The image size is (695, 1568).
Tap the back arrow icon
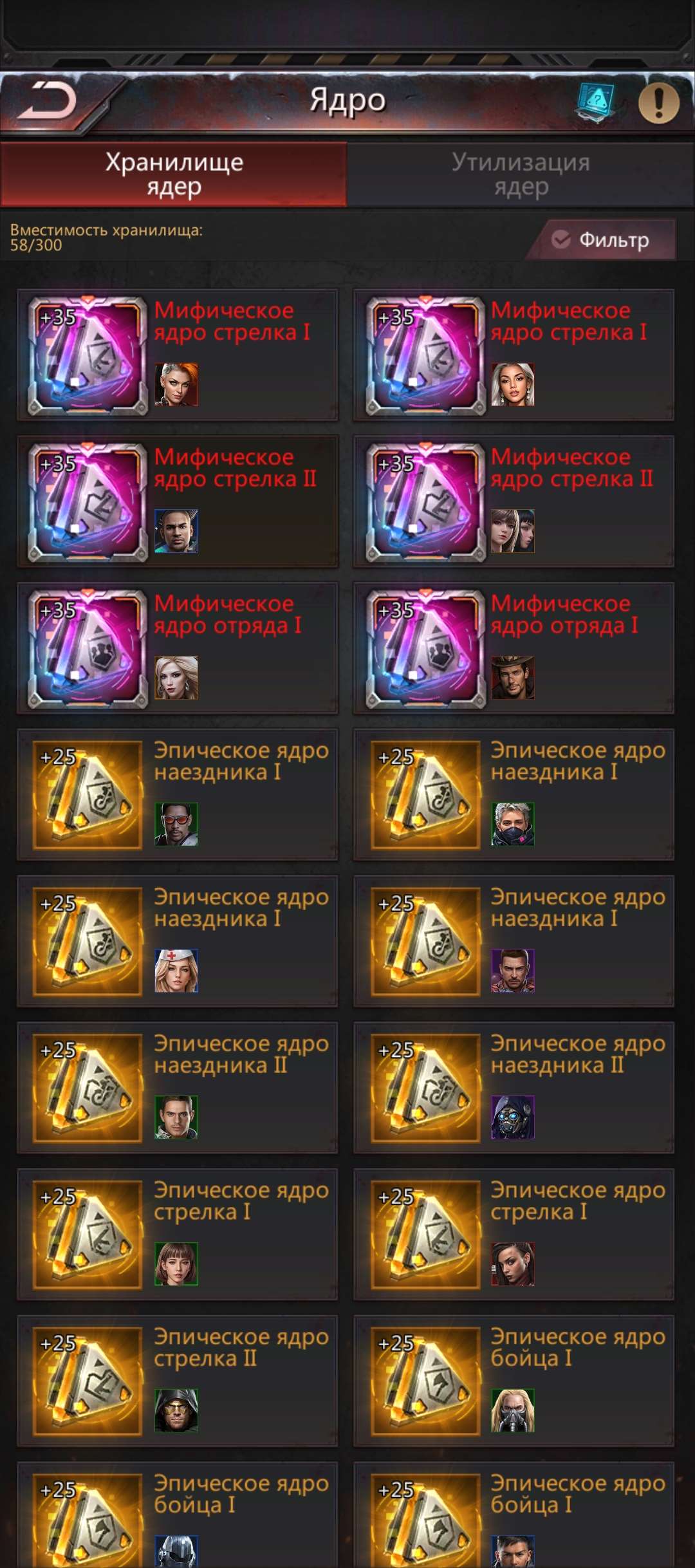pos(47,101)
